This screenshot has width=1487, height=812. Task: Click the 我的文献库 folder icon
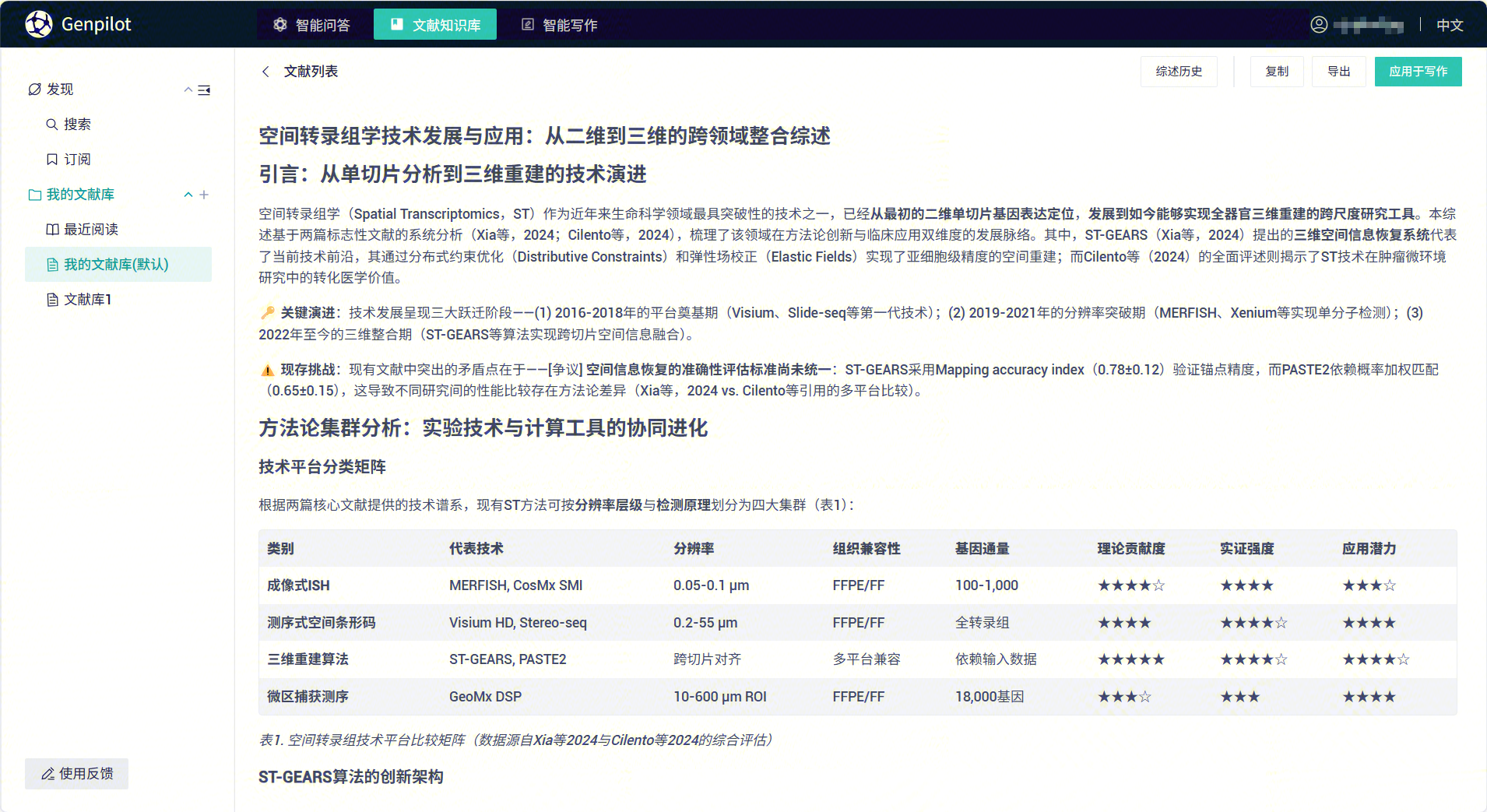coord(35,195)
